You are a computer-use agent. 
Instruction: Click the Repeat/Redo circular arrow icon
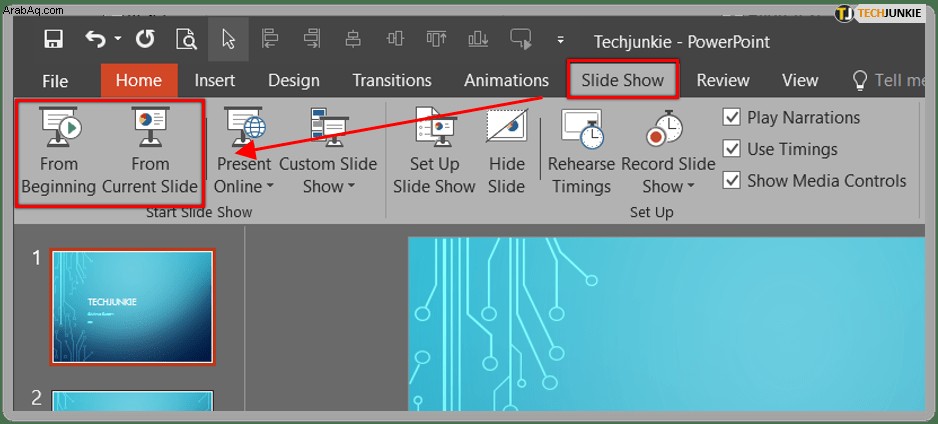[x=145, y=39]
